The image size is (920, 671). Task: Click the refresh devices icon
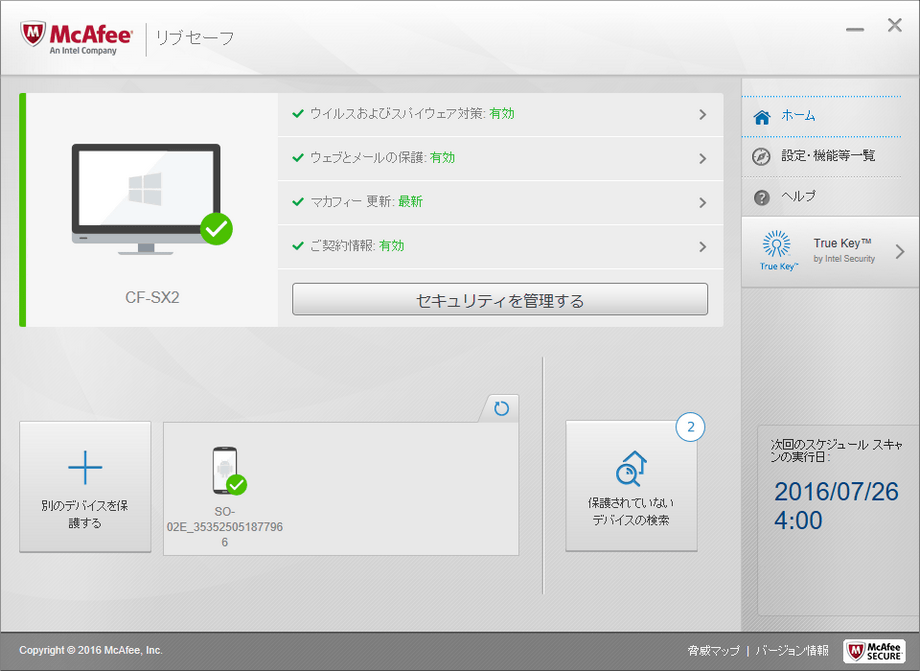click(x=501, y=408)
